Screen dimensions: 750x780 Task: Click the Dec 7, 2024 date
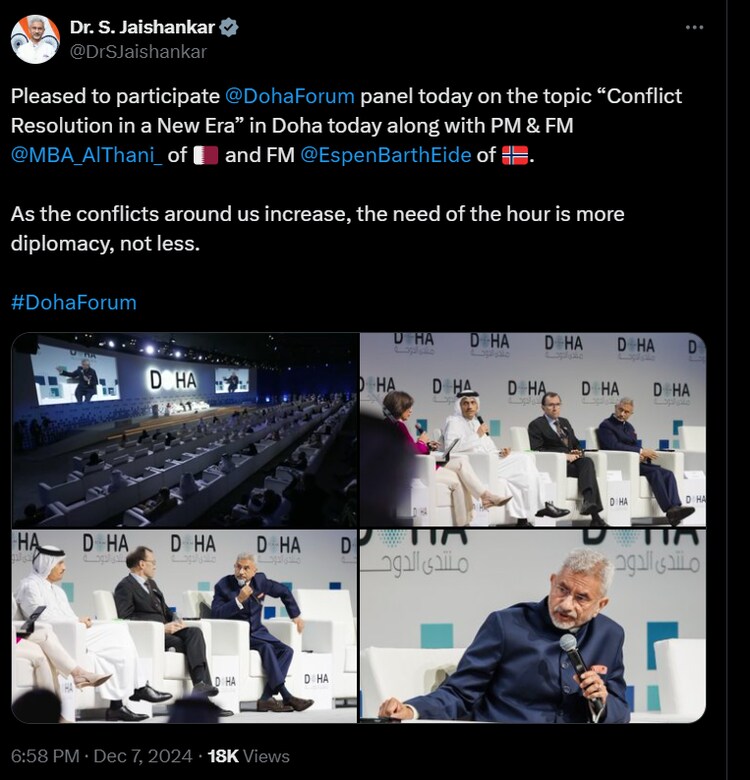pyautogui.click(x=145, y=756)
